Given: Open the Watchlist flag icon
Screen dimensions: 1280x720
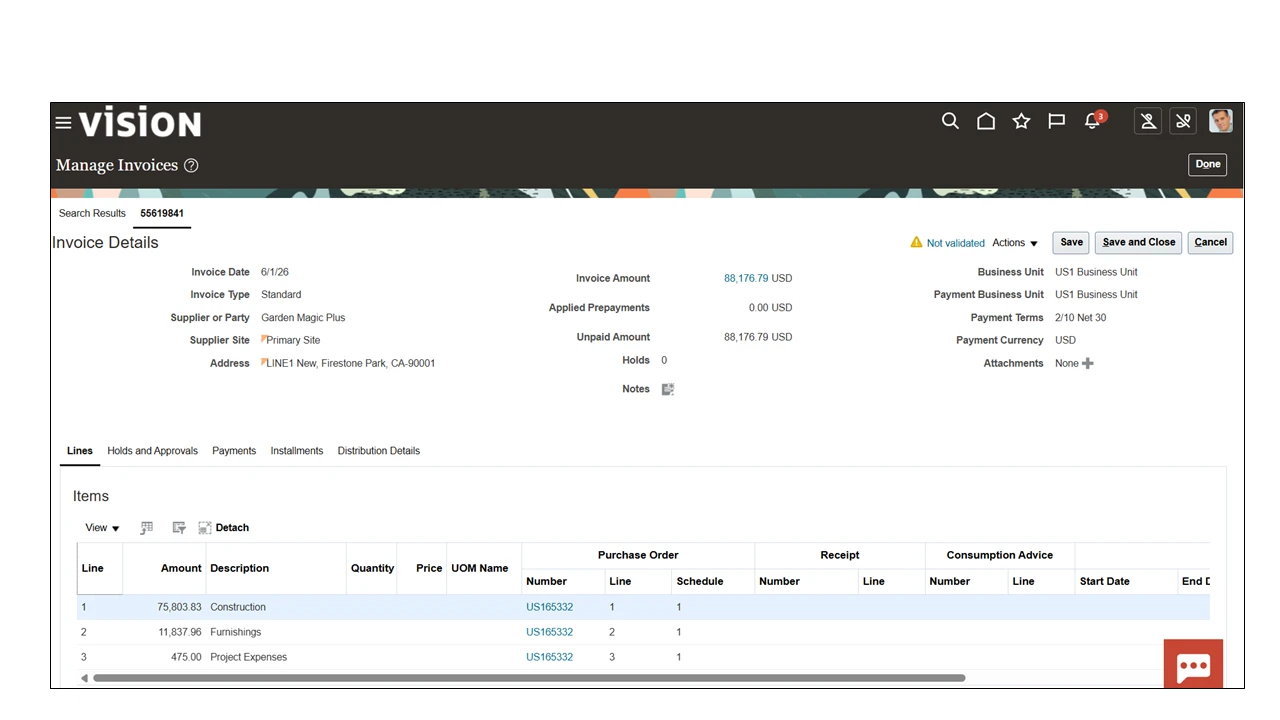Looking at the screenshot, I should (1056, 121).
